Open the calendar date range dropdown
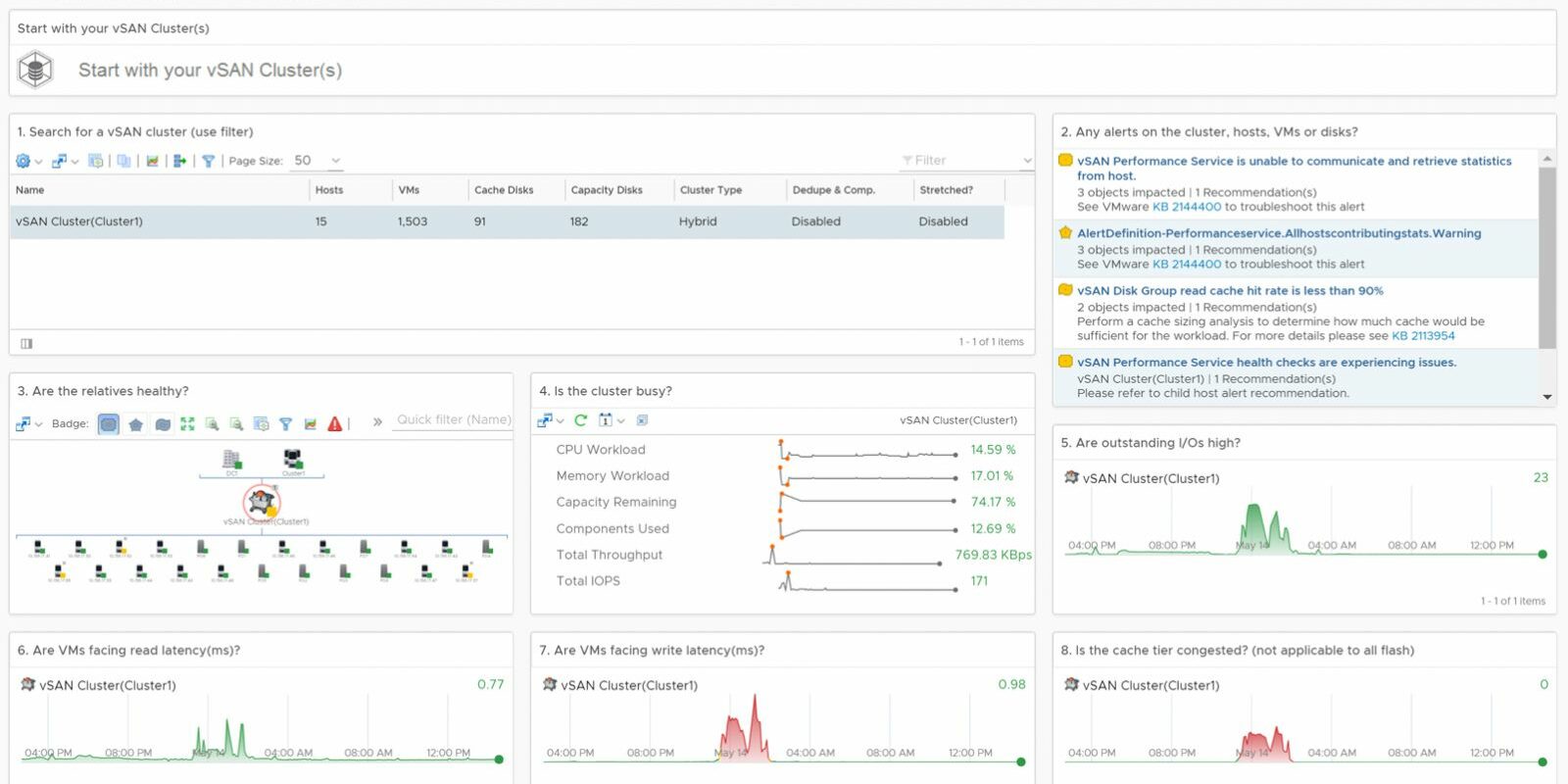 [x=612, y=420]
